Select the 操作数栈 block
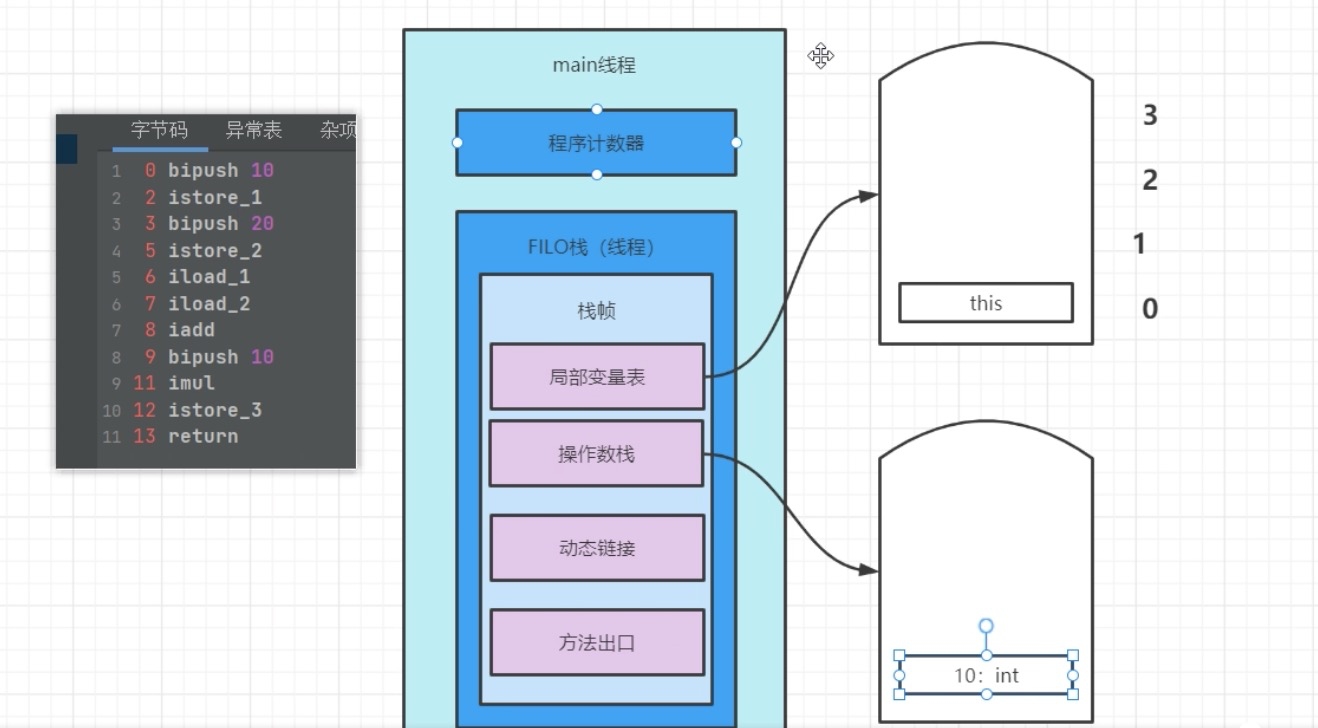Image resolution: width=1318 pixels, height=728 pixels. 597,452
